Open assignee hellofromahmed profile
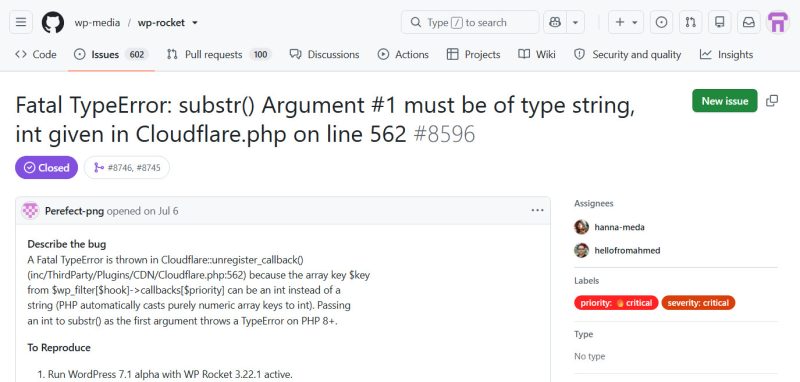The image size is (800, 382). click(x=627, y=250)
